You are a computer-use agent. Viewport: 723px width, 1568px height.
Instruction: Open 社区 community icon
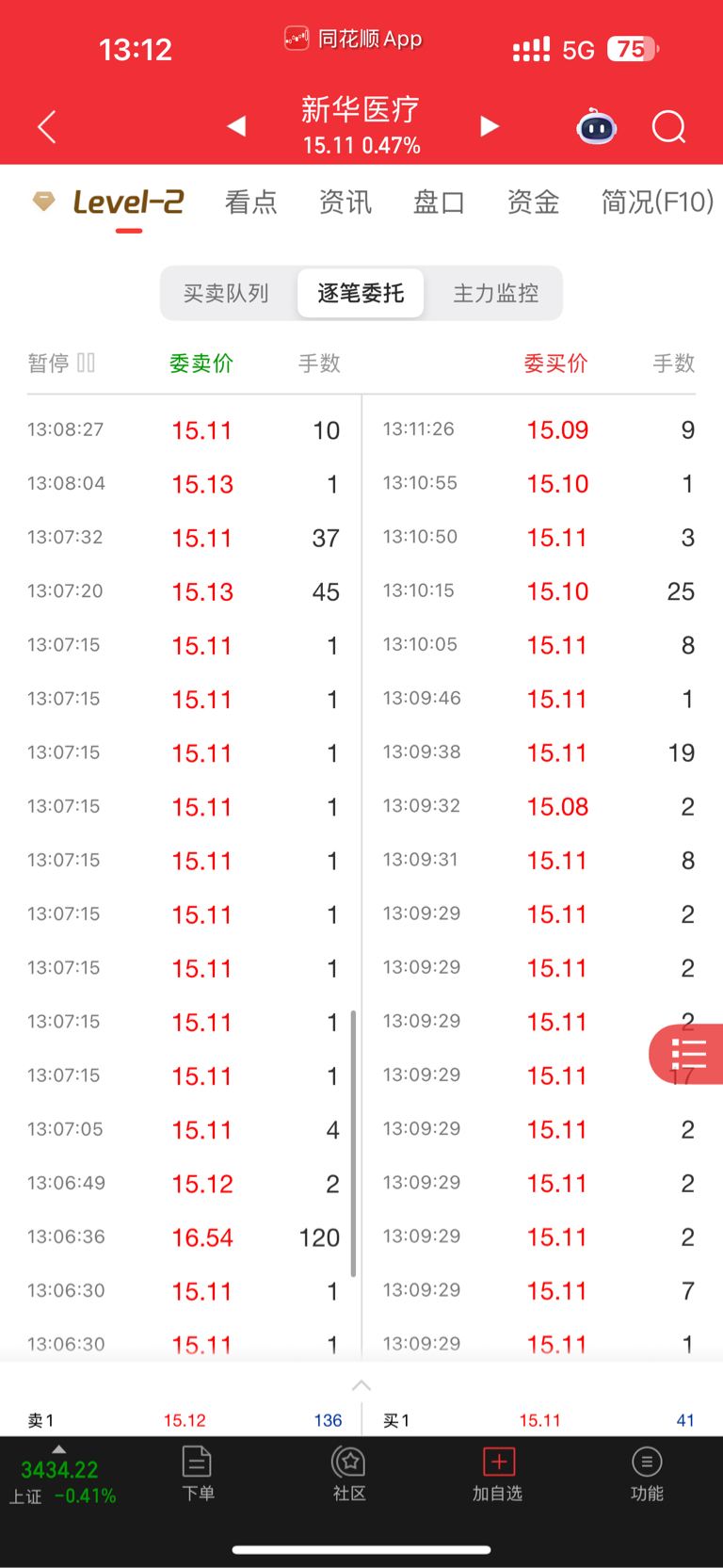tap(349, 1474)
